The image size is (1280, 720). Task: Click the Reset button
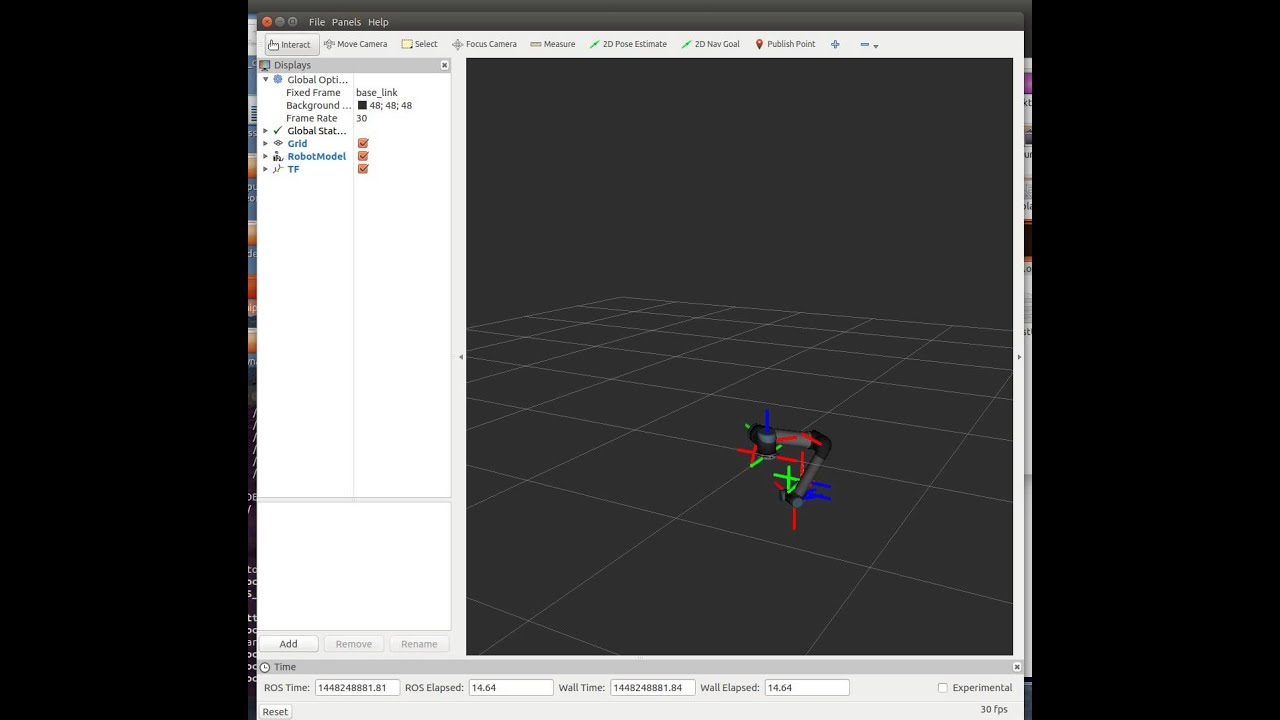[275, 712]
